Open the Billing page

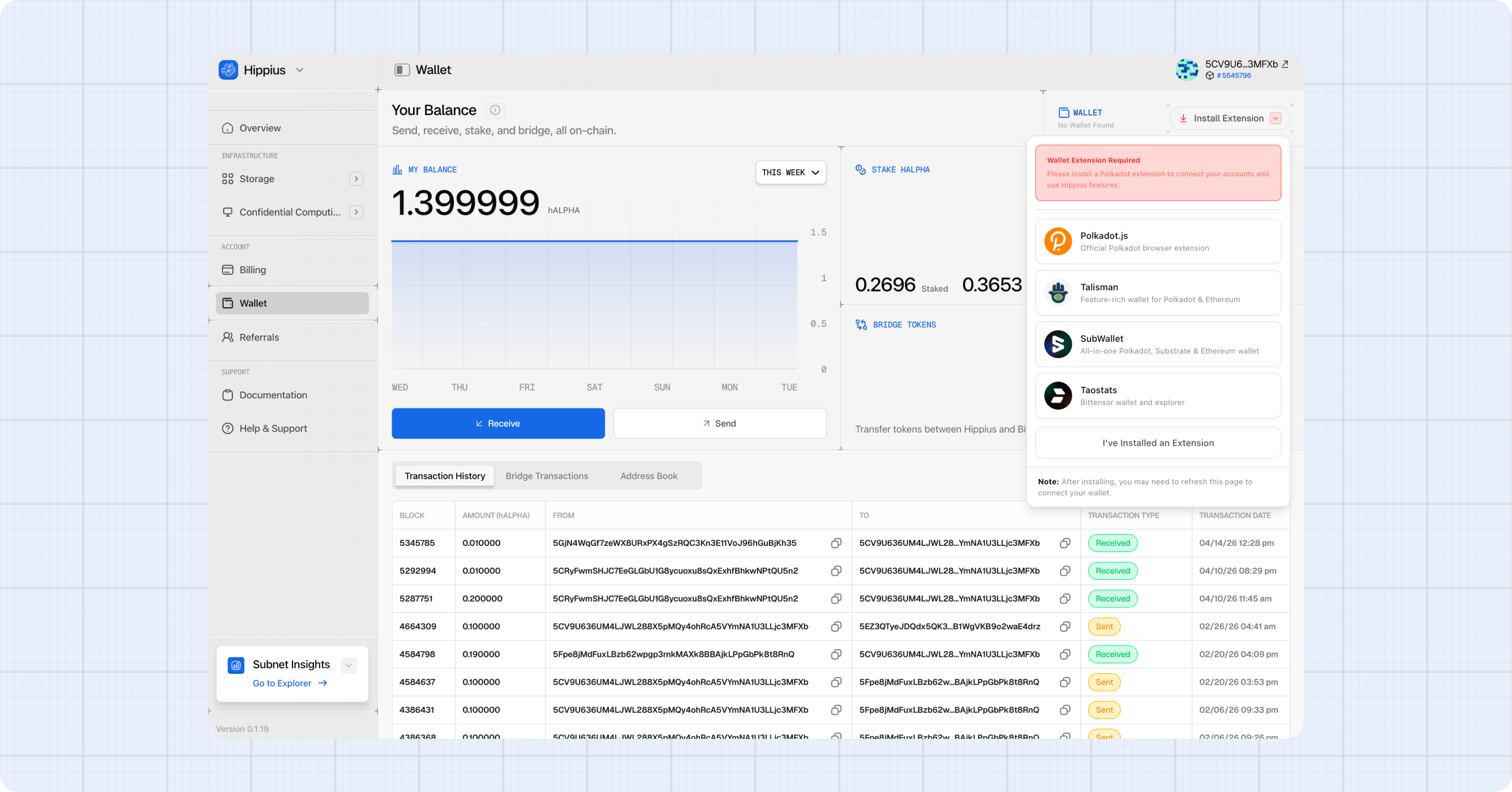click(293, 270)
